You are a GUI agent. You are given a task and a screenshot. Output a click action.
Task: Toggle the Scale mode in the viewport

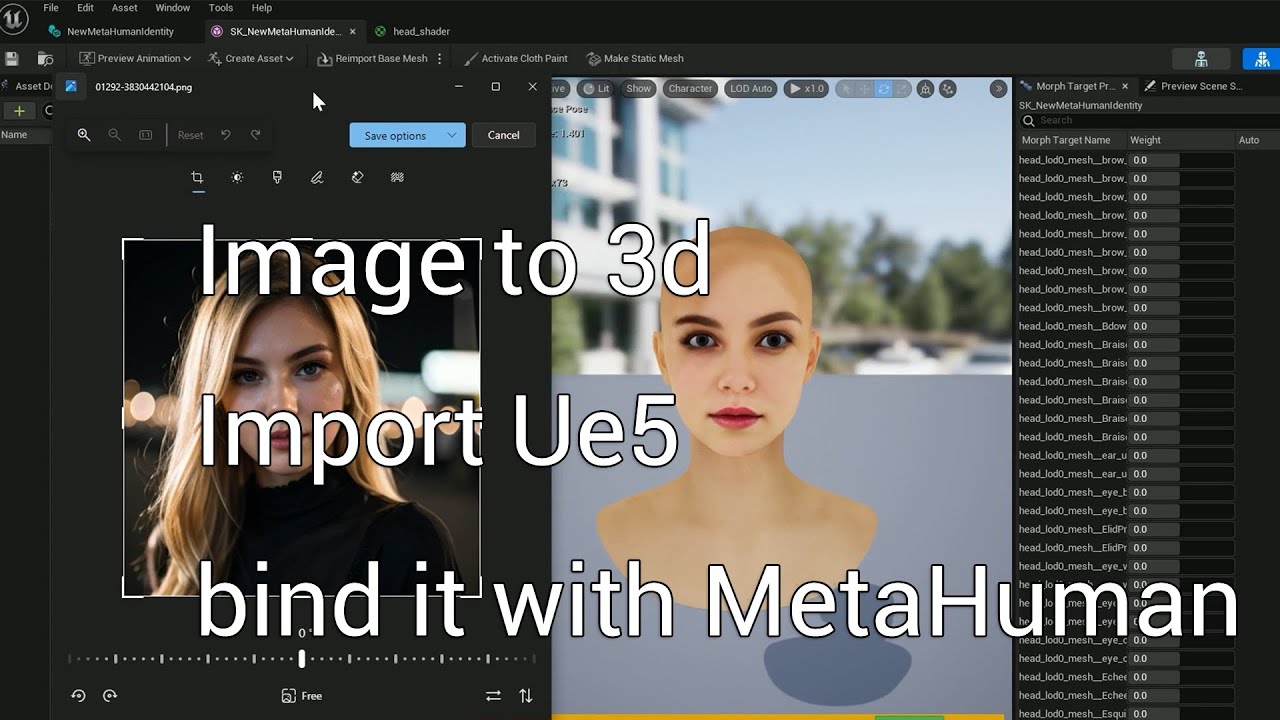(x=903, y=89)
